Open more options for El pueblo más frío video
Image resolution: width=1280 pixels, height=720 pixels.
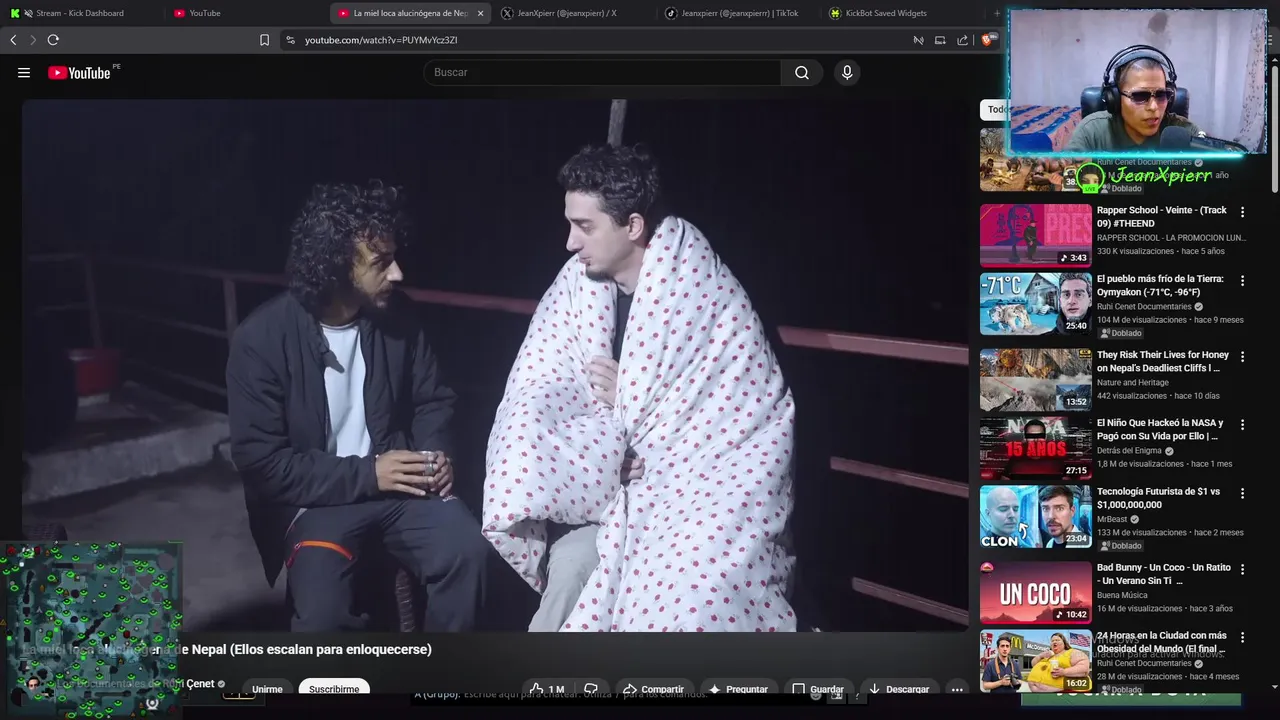[1242, 281]
